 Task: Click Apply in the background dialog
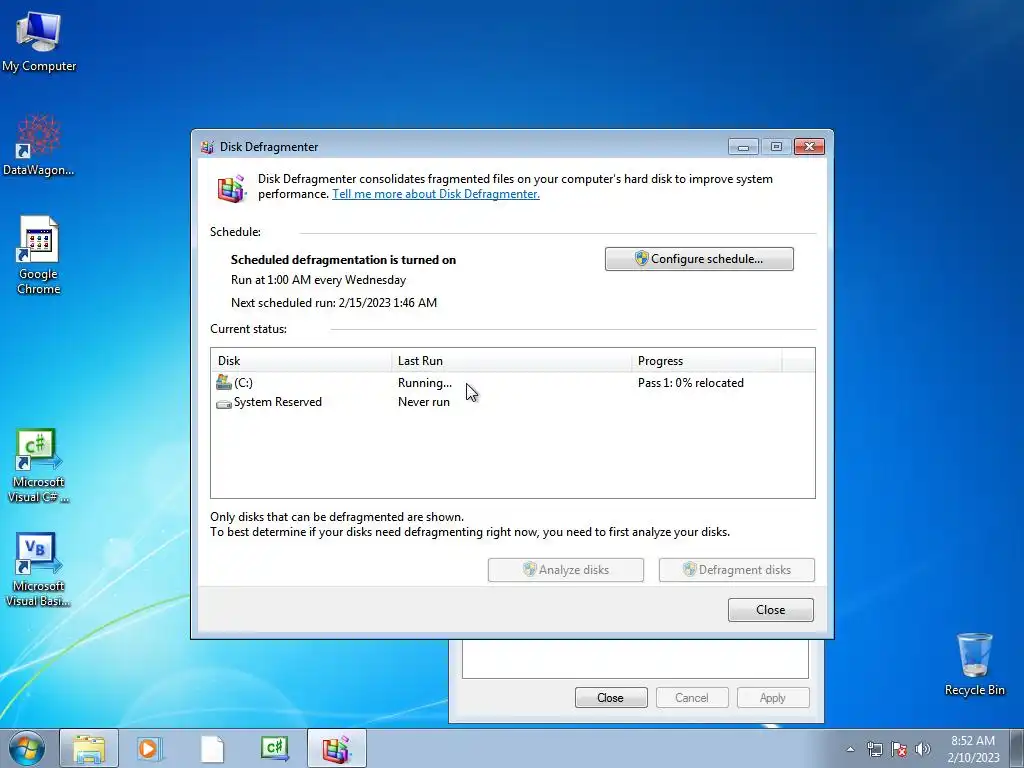point(773,697)
